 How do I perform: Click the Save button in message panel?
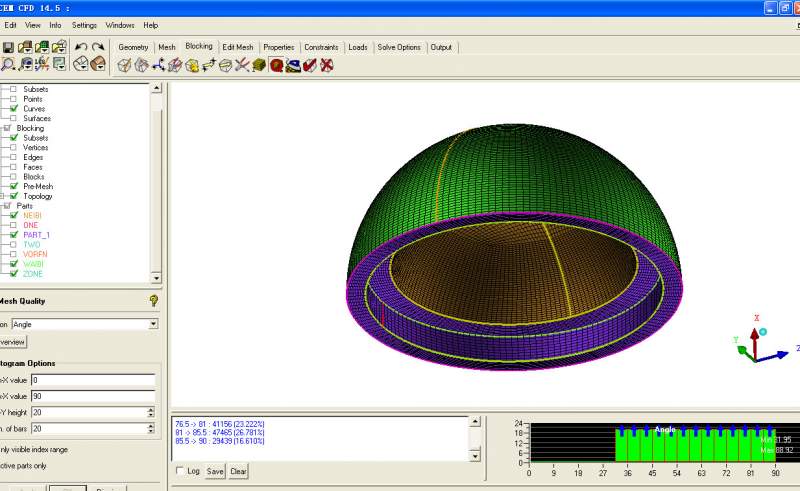coord(215,470)
